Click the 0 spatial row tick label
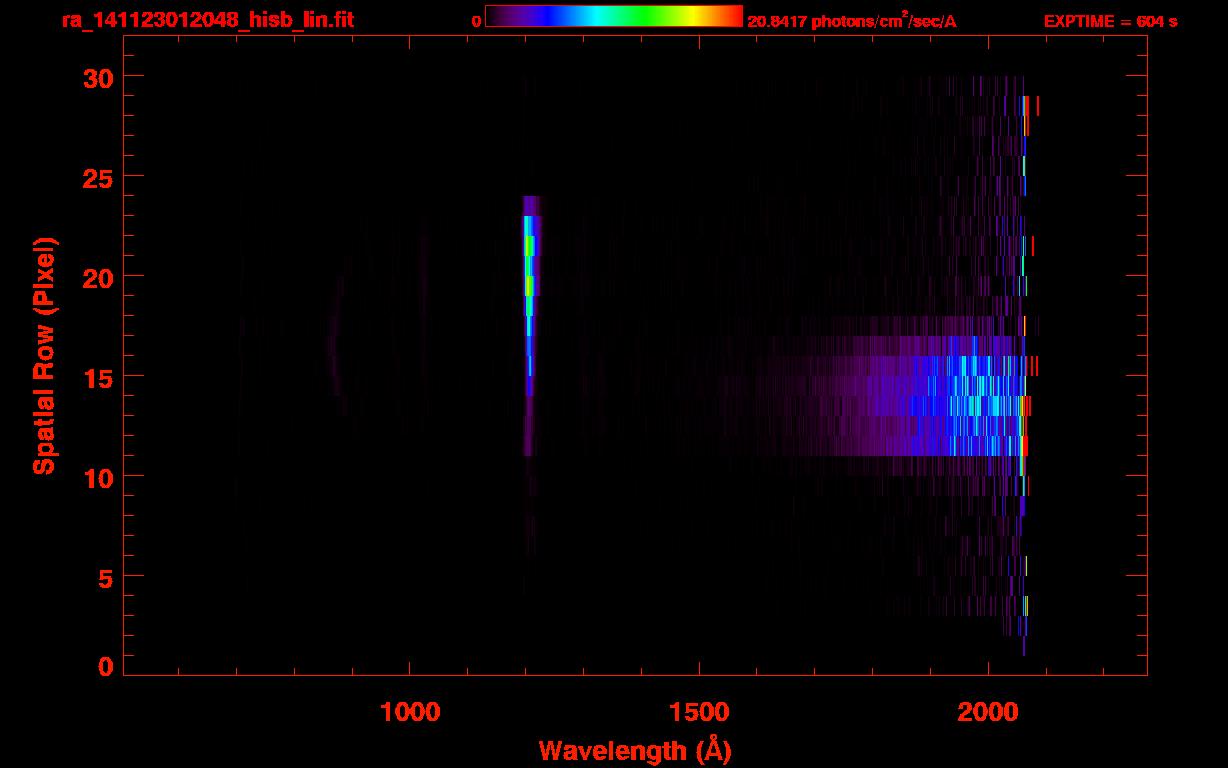 click(105, 667)
